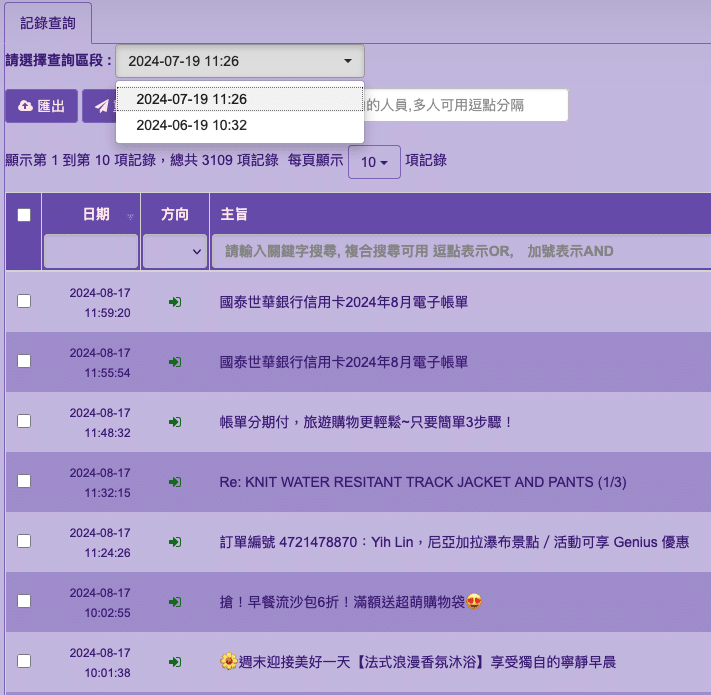This screenshot has height=695, width=711.
Task: Click incoming arrow icon for 11:48:32 row
Action: tap(175, 422)
